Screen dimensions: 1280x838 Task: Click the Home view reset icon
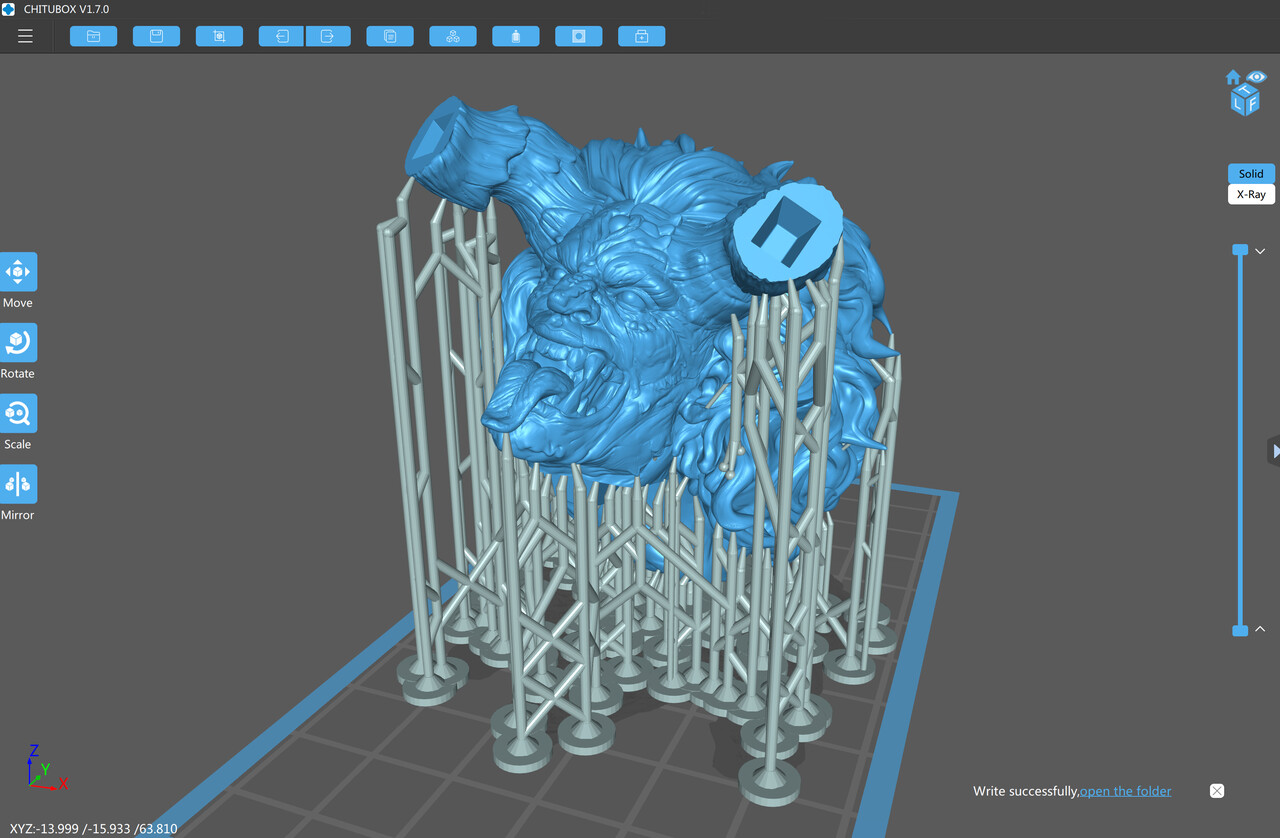click(x=1233, y=77)
